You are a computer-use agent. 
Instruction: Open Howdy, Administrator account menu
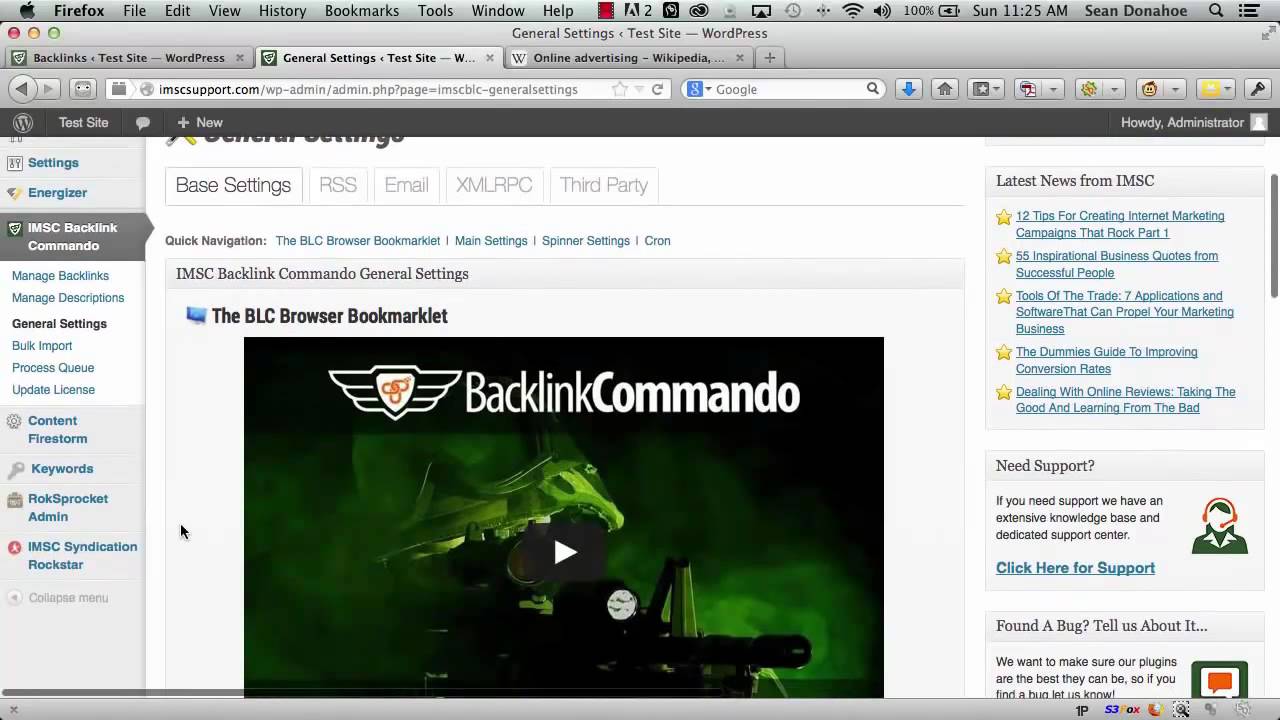pos(1194,122)
